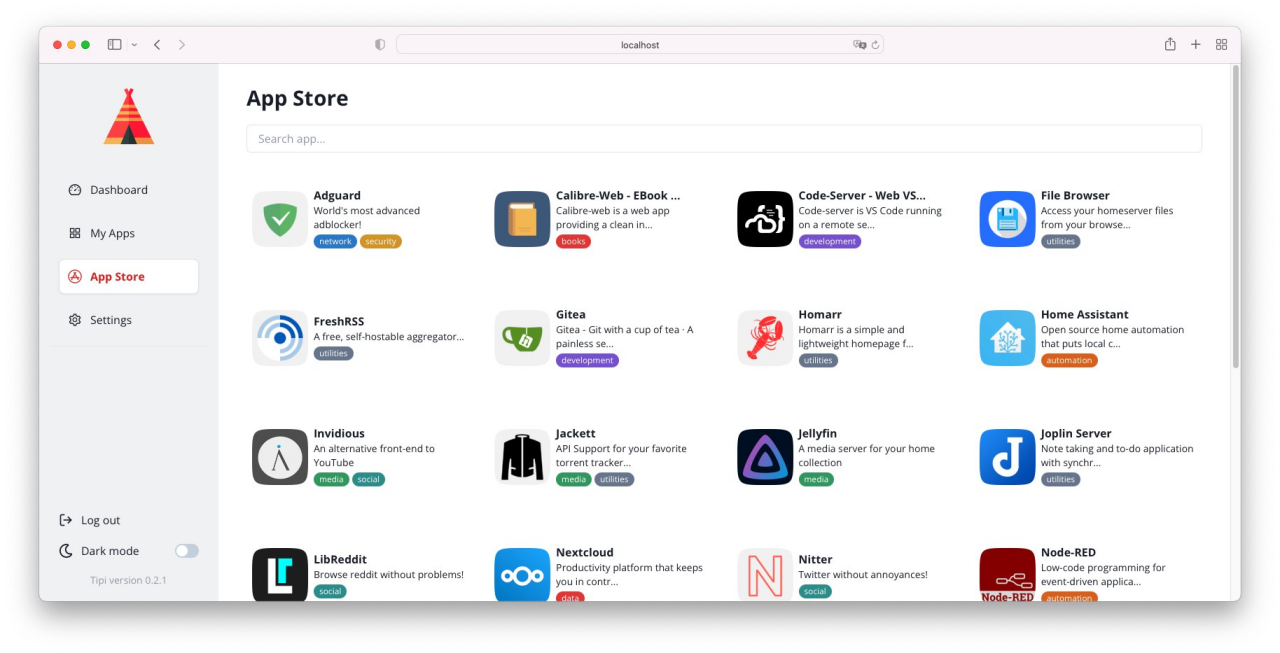Expand the Safari sidebar dropdown chevron

coord(135,45)
